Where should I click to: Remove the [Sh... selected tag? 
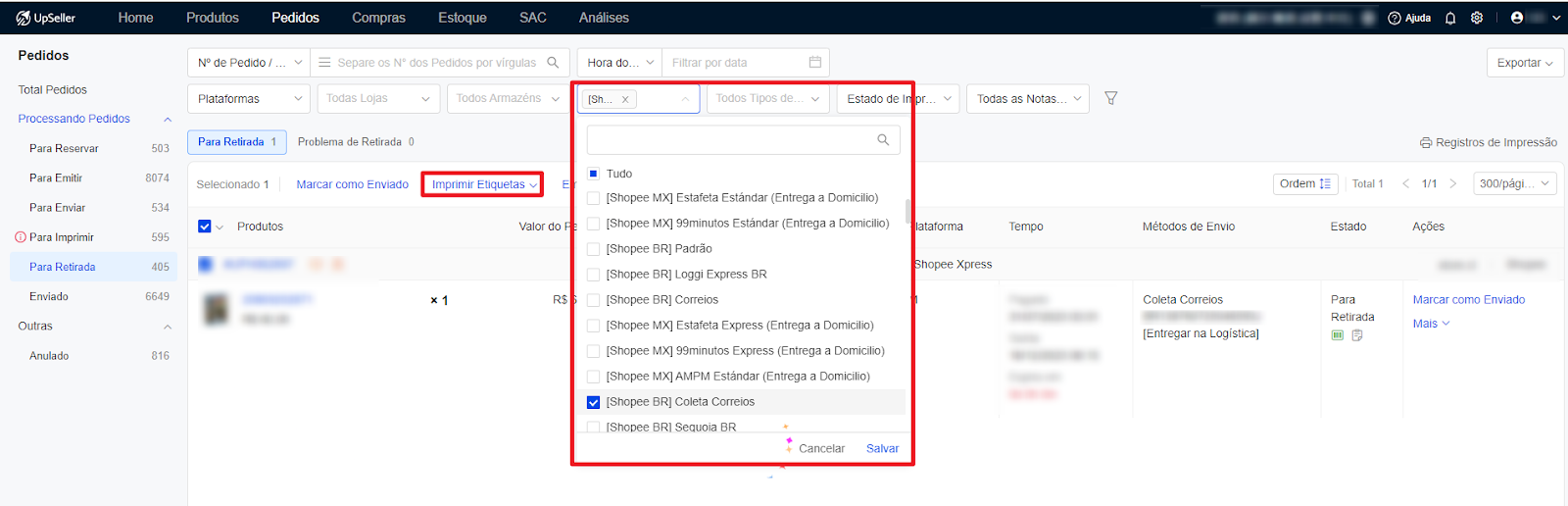point(625,99)
